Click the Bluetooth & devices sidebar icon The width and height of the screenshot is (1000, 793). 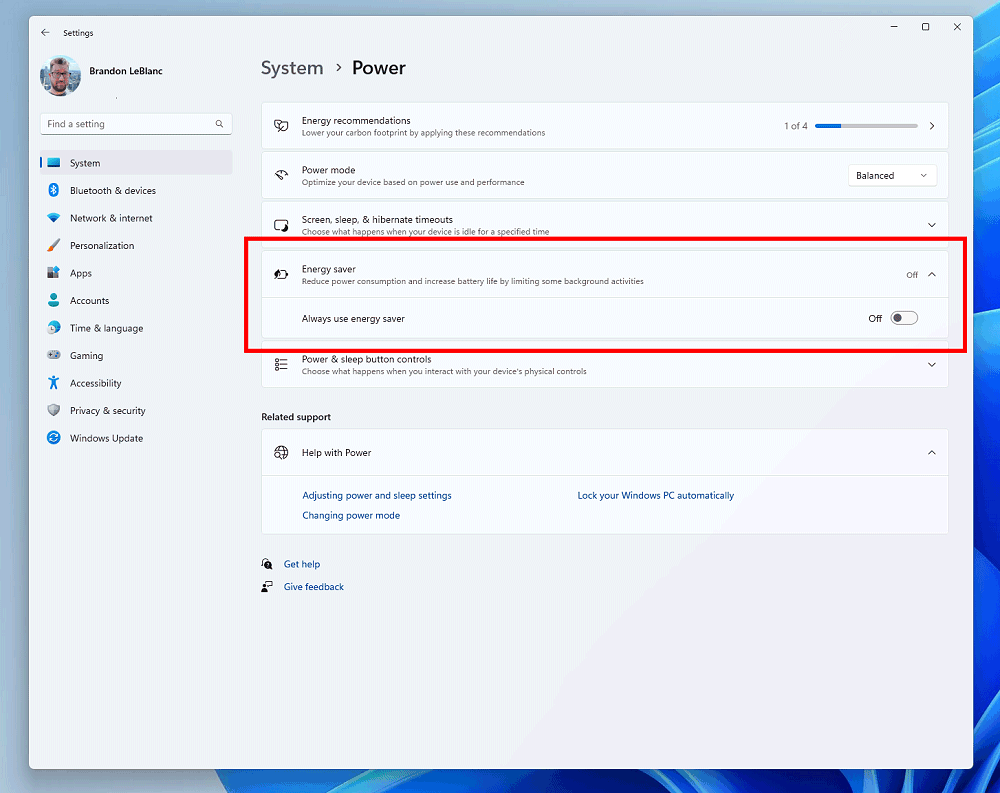click(x=53, y=191)
